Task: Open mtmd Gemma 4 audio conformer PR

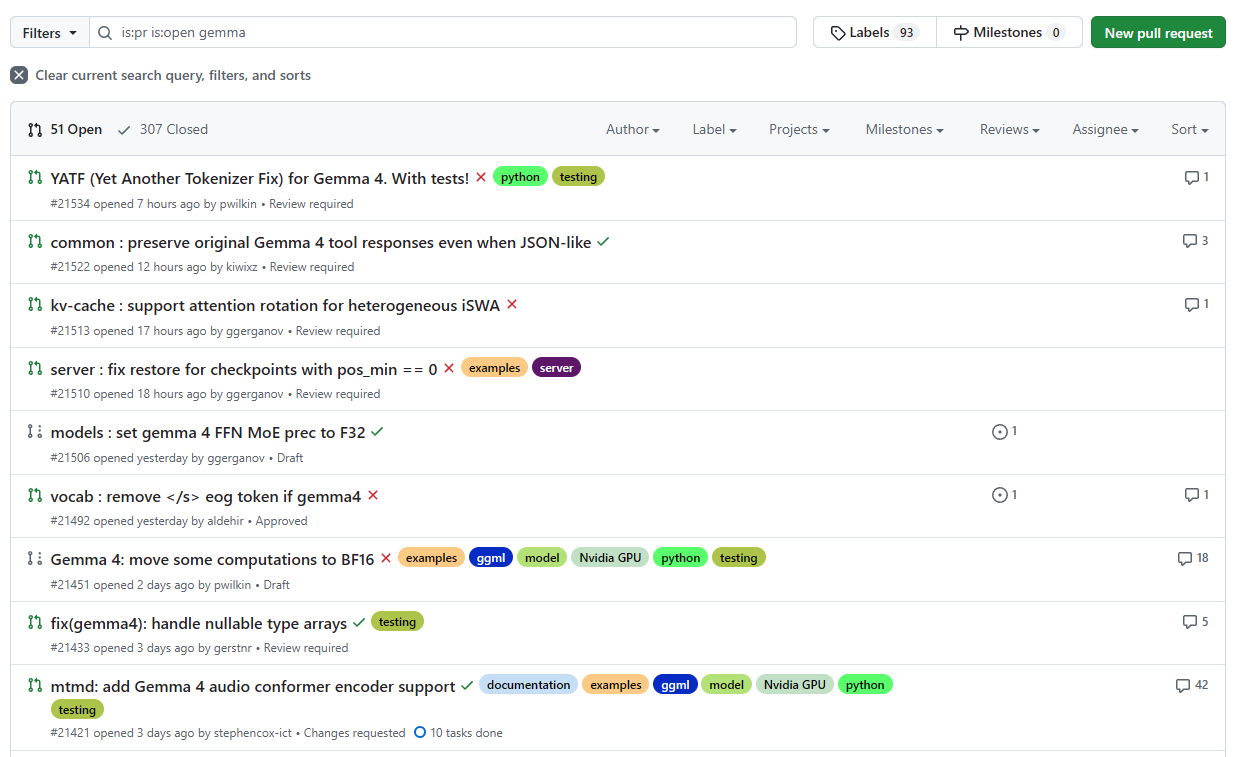Action: pos(253,686)
